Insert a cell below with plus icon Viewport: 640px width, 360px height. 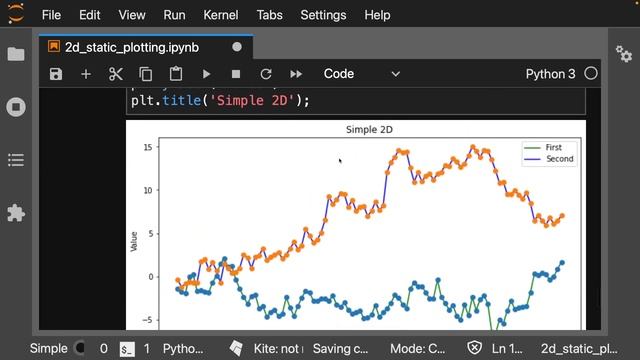coord(86,74)
